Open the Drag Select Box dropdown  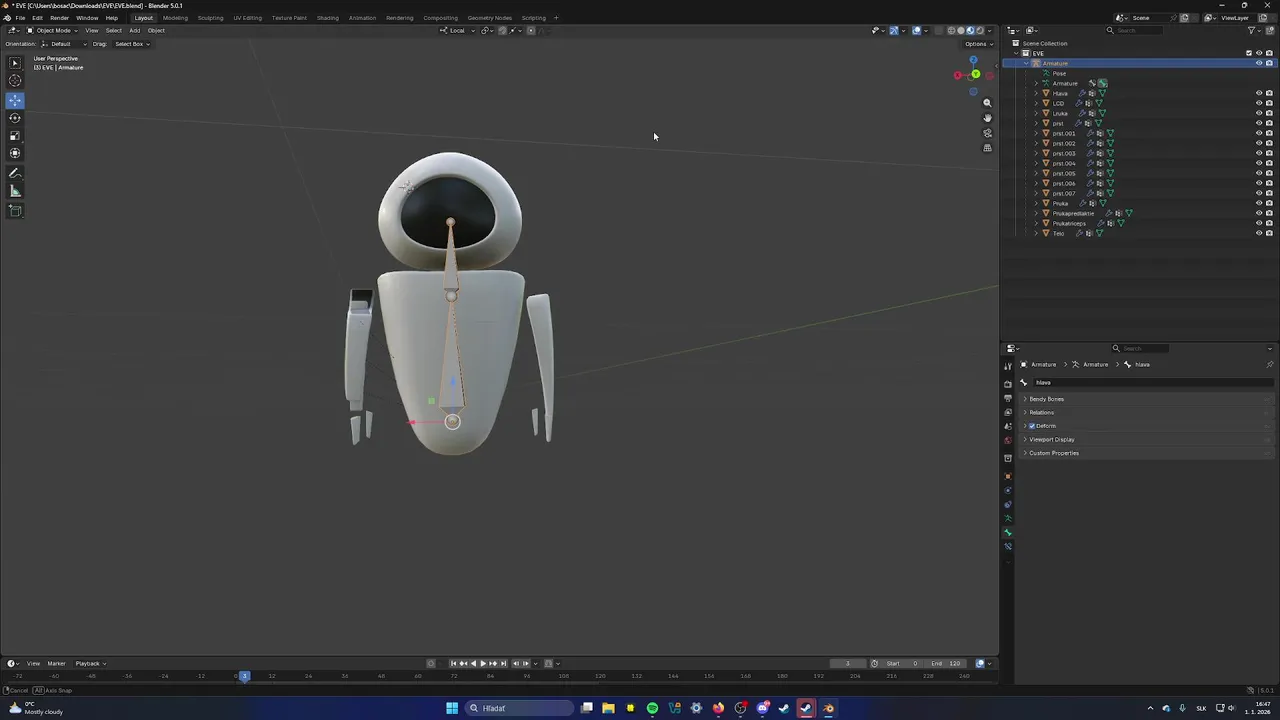click(x=131, y=44)
